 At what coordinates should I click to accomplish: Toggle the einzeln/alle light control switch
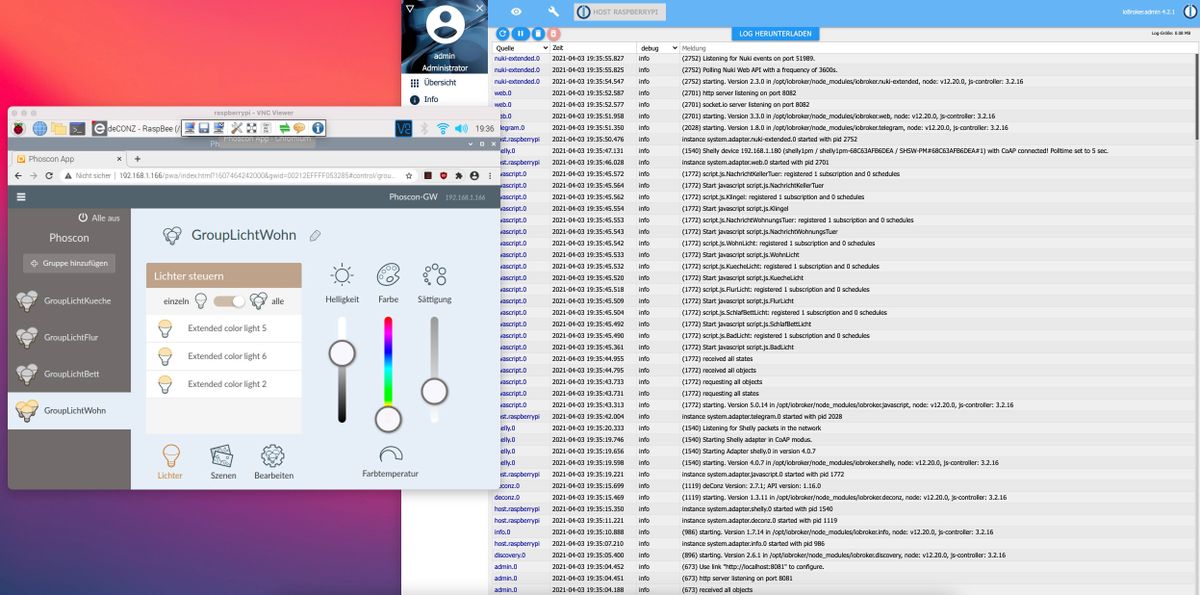[229, 300]
